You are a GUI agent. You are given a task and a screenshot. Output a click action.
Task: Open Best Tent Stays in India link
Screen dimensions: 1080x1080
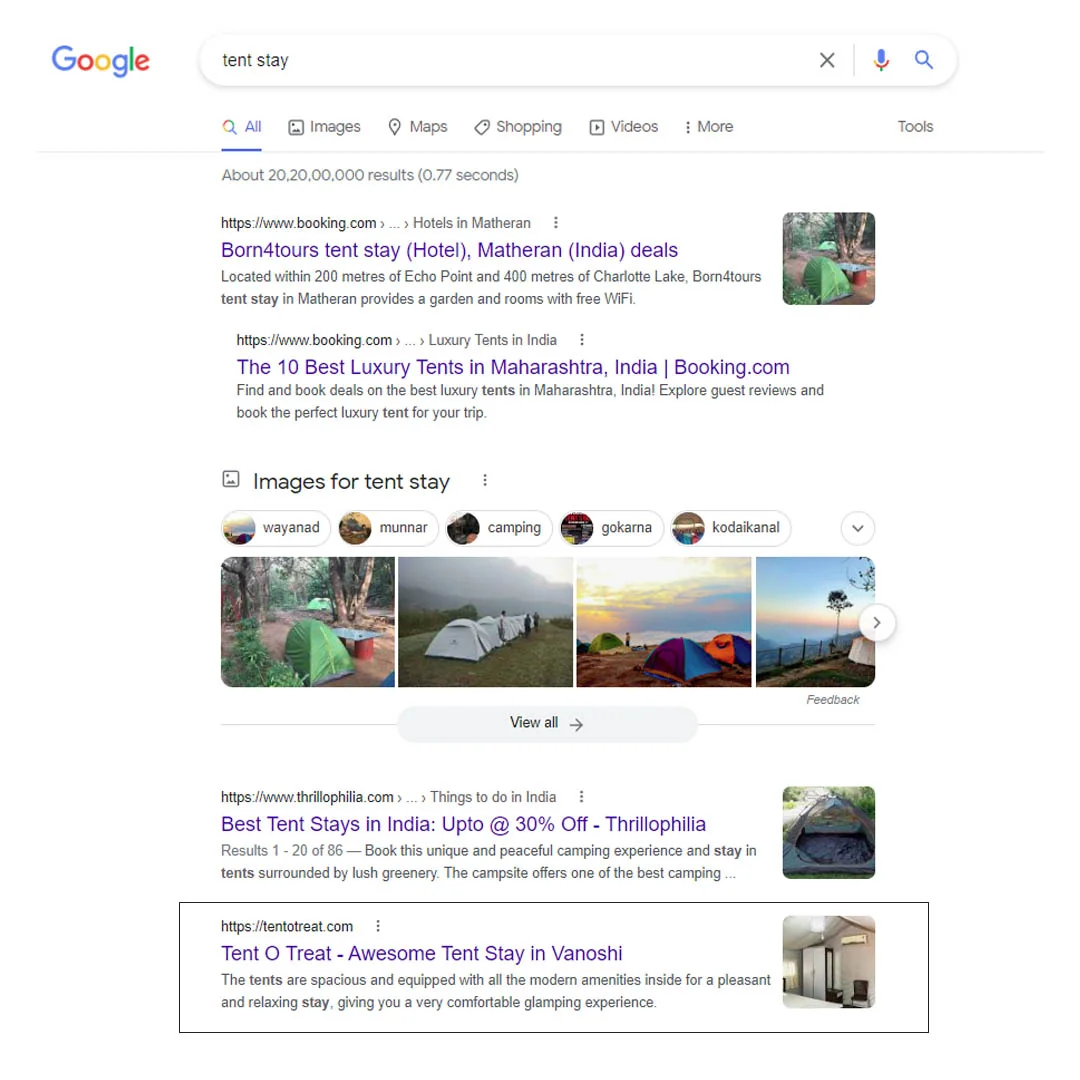pos(463,824)
